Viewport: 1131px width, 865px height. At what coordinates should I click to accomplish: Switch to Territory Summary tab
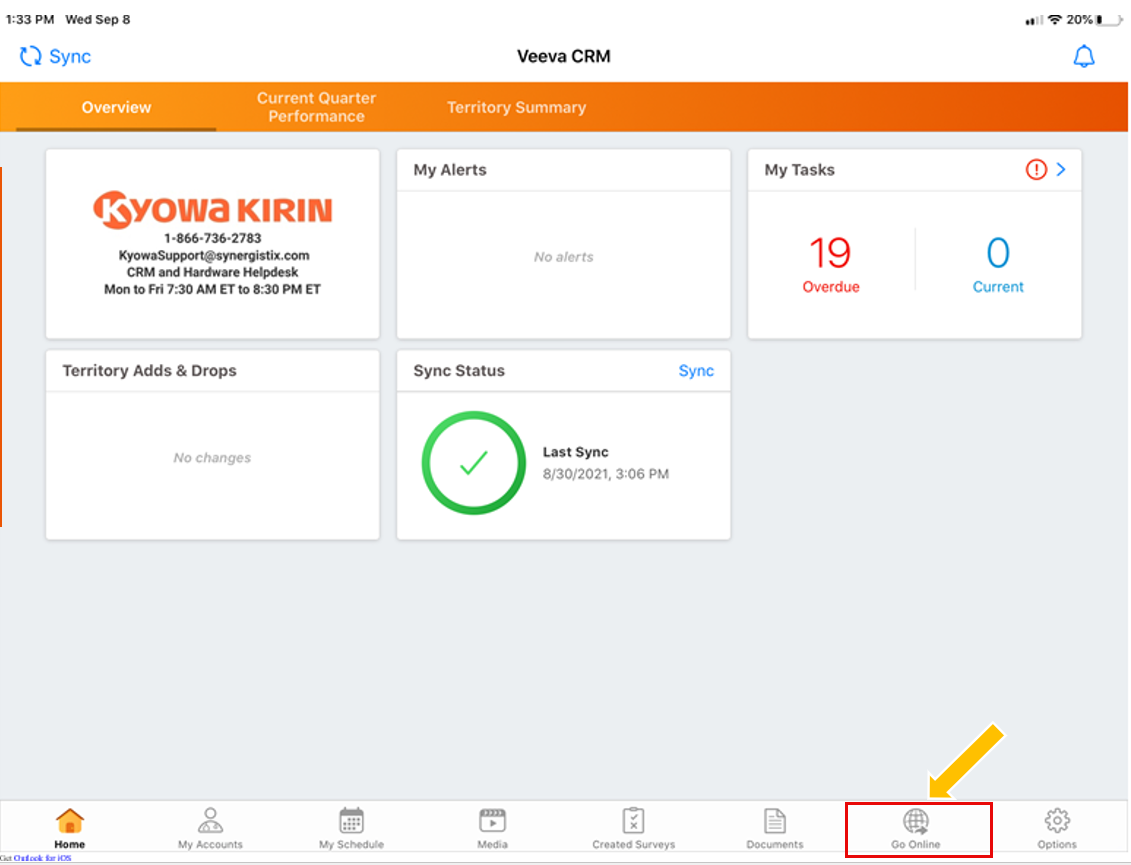coord(516,107)
